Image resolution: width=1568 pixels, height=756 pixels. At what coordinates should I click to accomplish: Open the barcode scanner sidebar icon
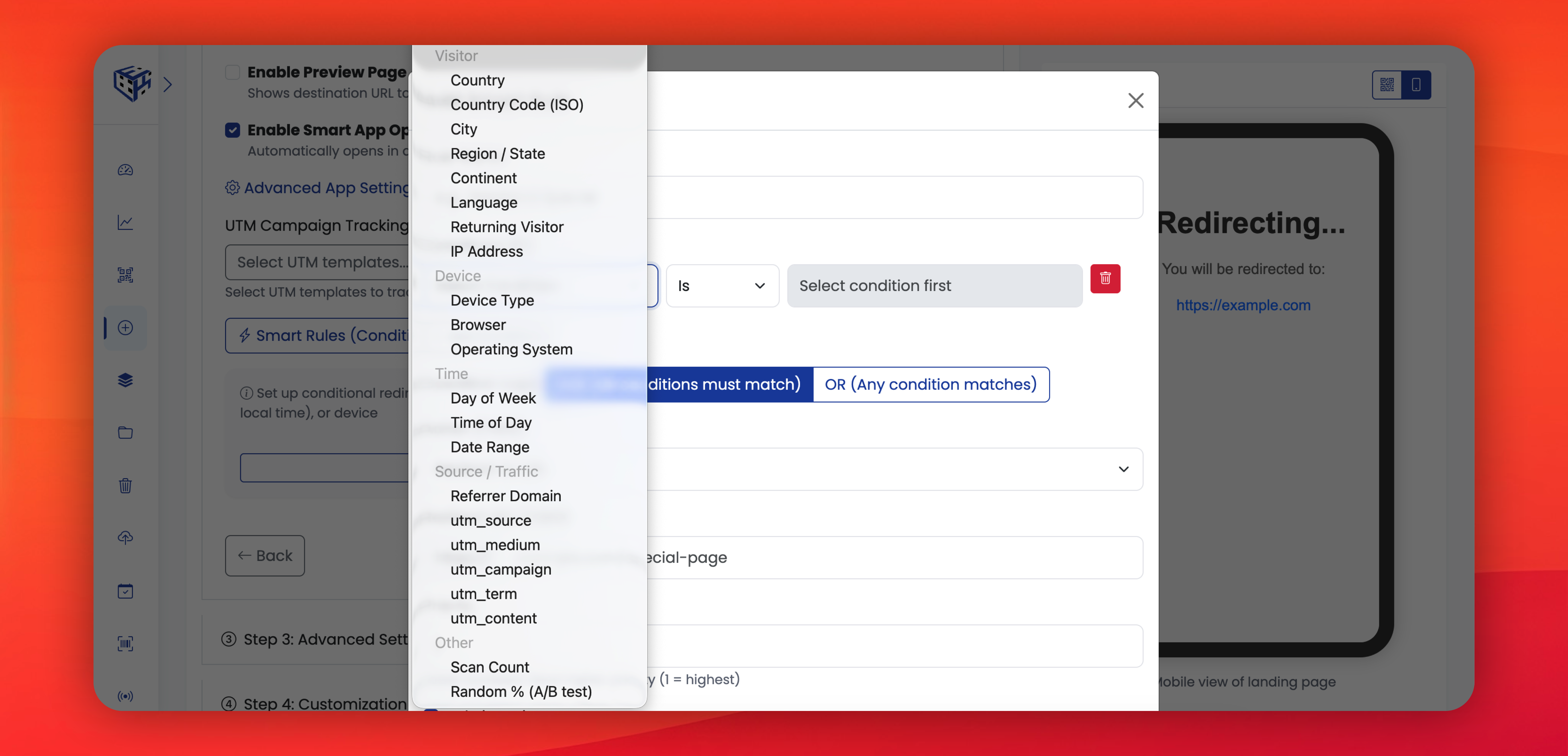pos(125,643)
